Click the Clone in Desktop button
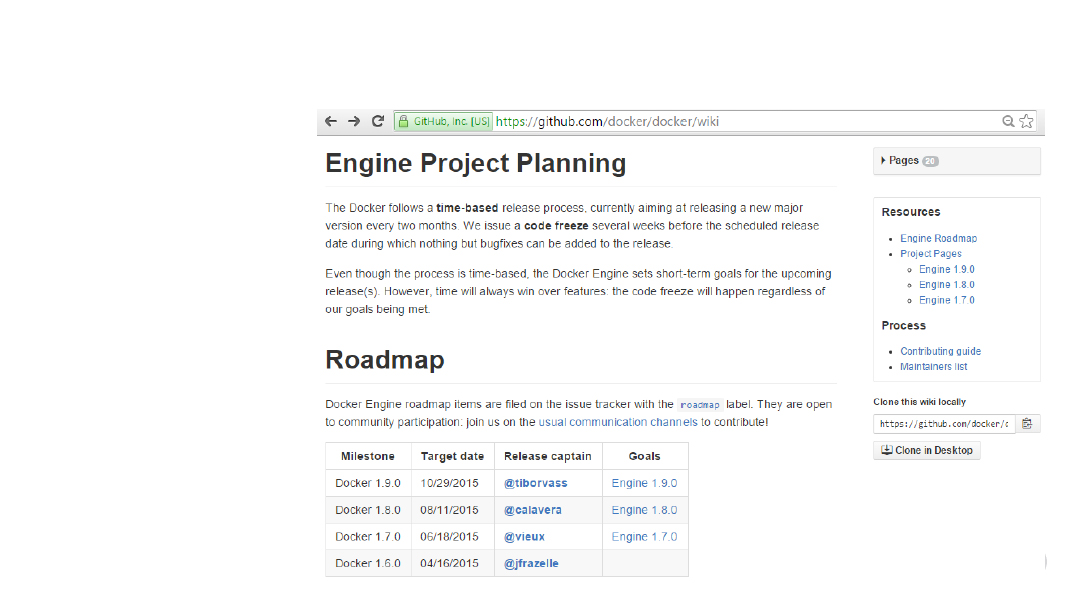 (x=926, y=450)
